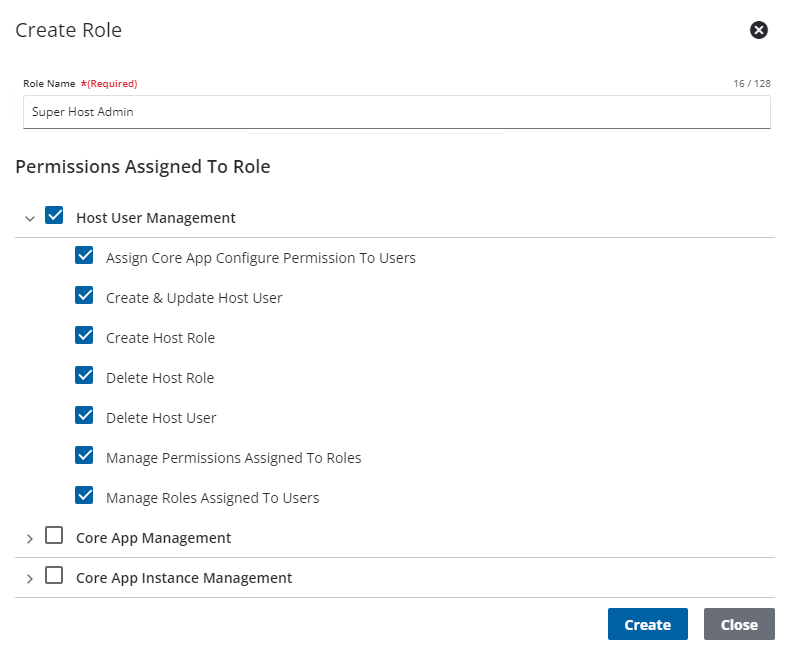Disable the Delete Host Role permission

[x=84, y=376]
